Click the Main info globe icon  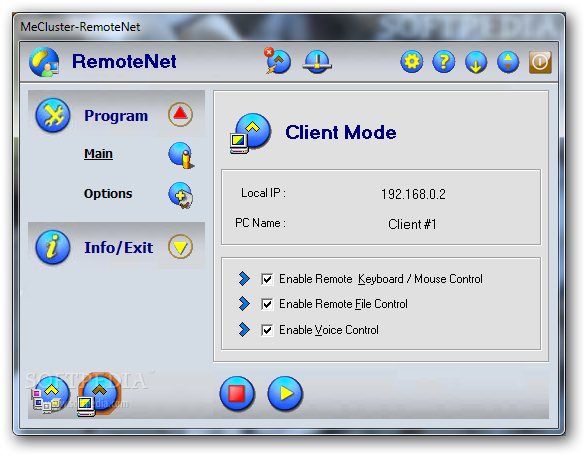click(181, 155)
